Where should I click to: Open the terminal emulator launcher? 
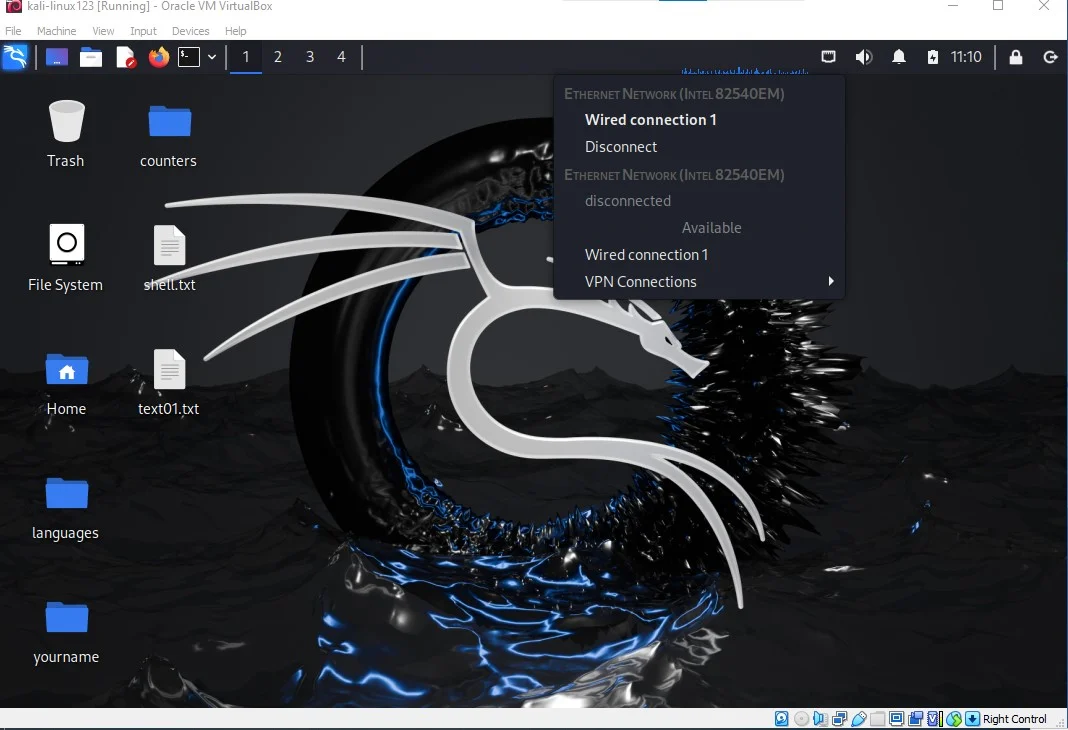click(x=189, y=57)
